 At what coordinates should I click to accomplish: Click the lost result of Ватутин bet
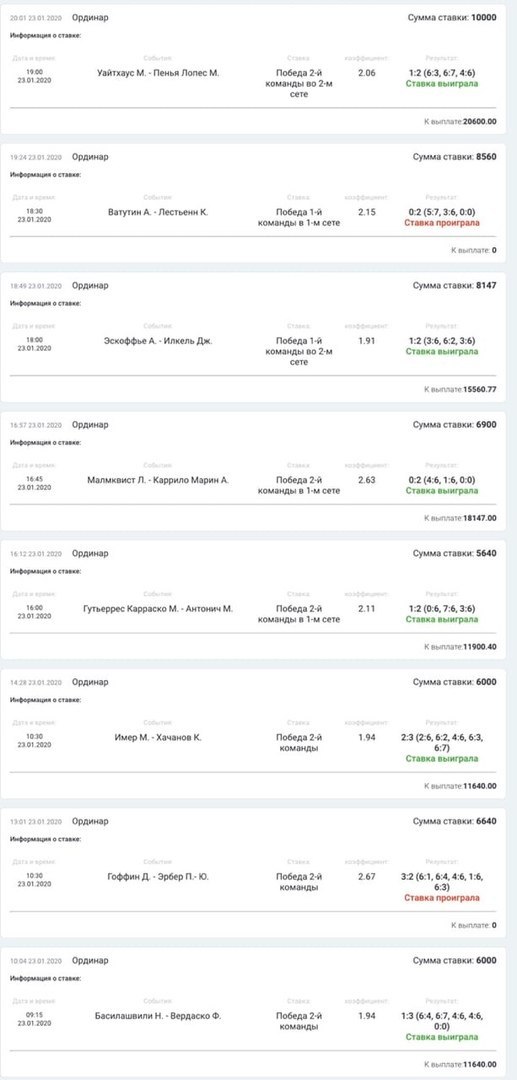(442, 222)
